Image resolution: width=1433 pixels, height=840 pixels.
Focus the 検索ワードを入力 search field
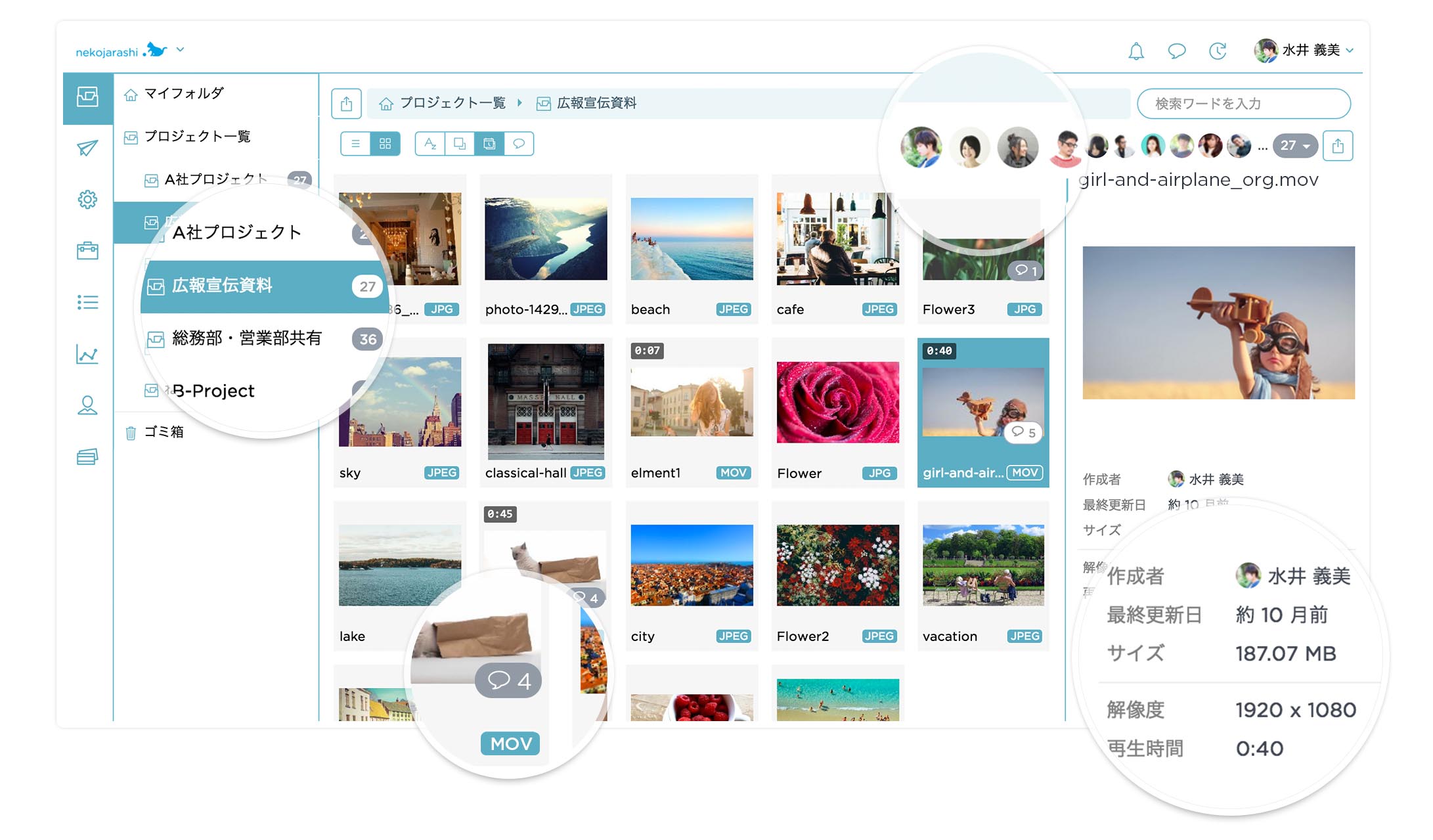click(1243, 104)
